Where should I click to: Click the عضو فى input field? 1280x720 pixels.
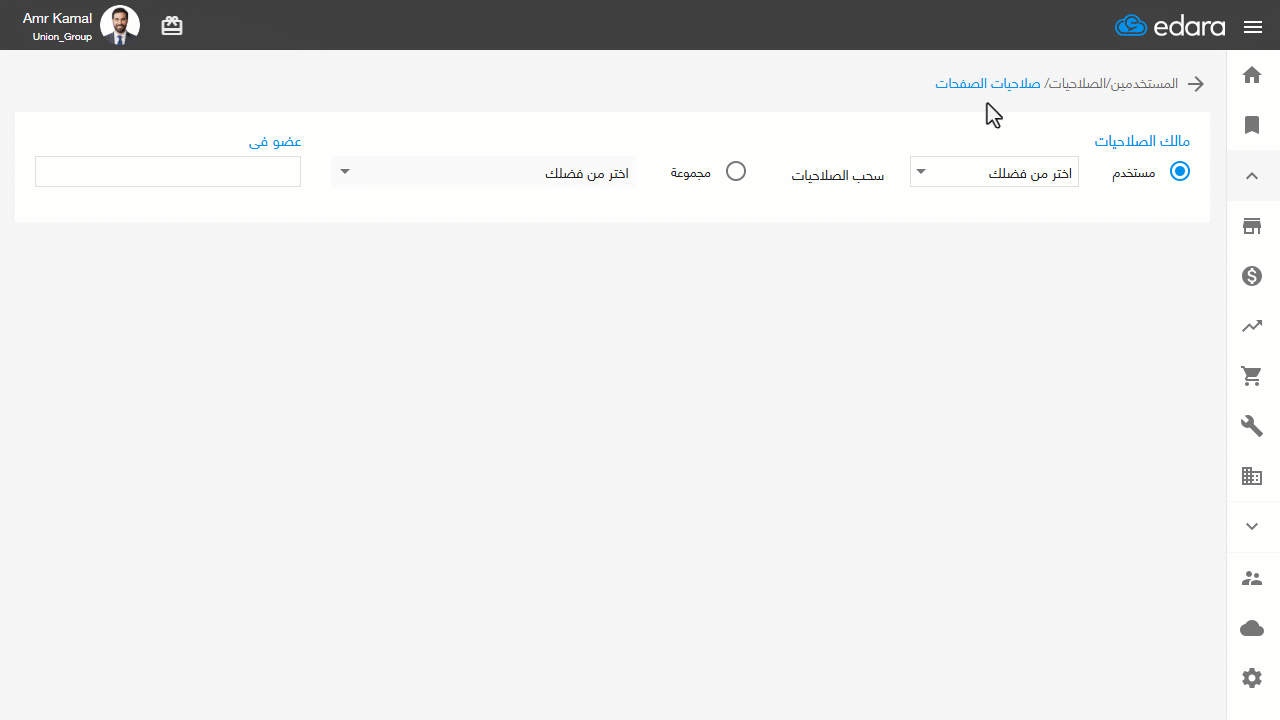168,171
